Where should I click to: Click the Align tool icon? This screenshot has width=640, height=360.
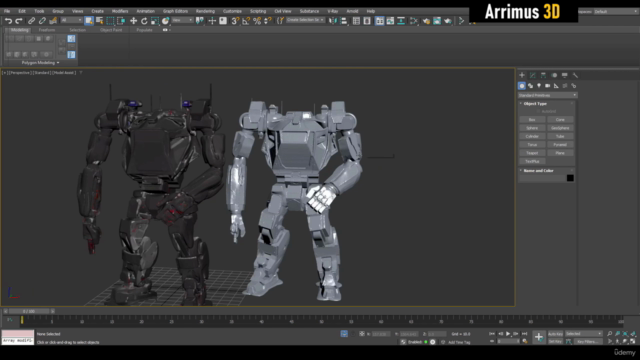(344, 21)
